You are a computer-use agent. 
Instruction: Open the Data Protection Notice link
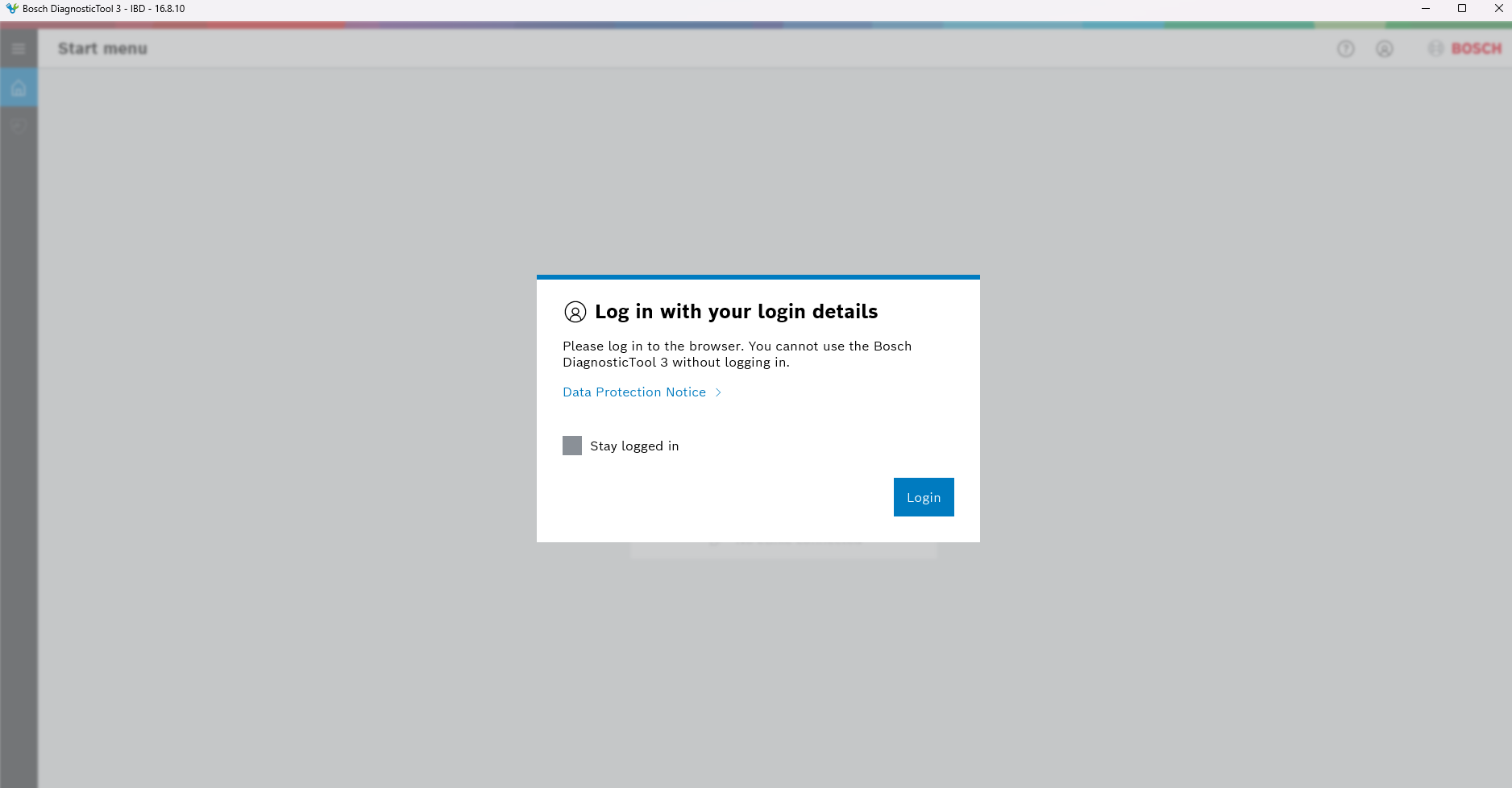click(634, 392)
